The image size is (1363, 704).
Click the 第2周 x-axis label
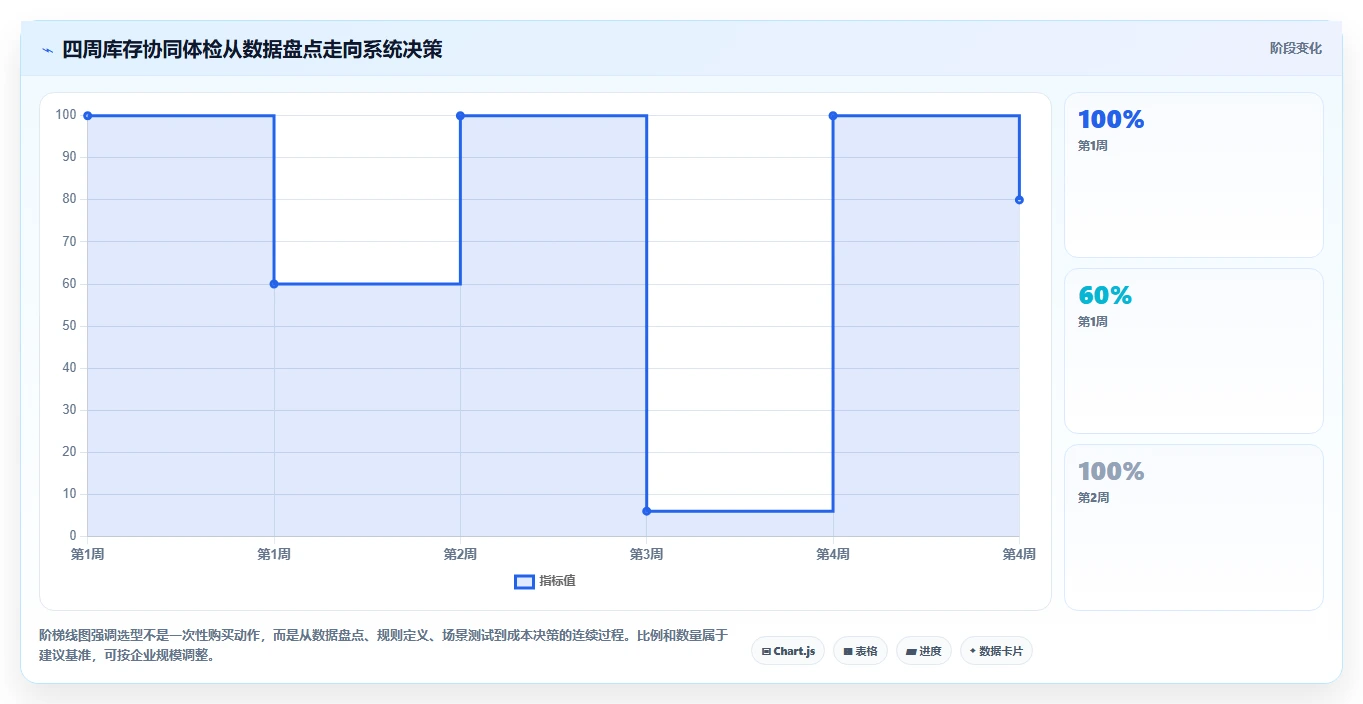pos(460,554)
